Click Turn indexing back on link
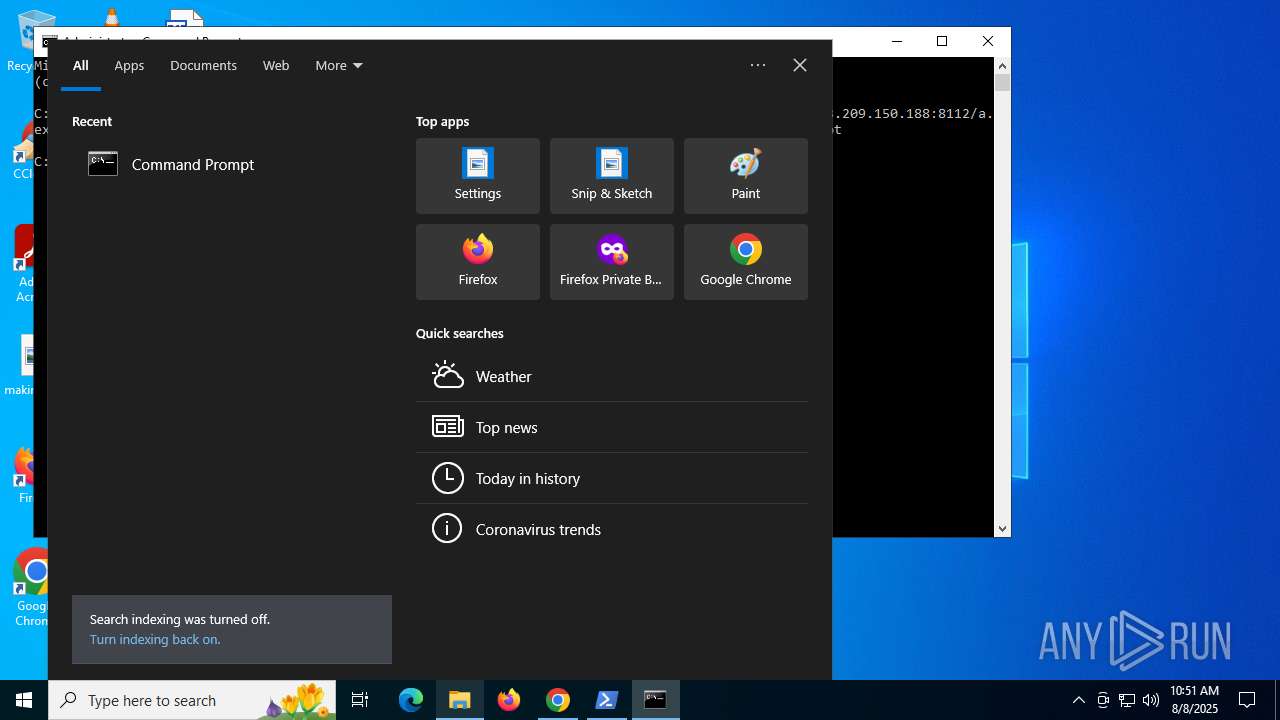This screenshot has width=1280, height=720. pyautogui.click(x=155, y=640)
